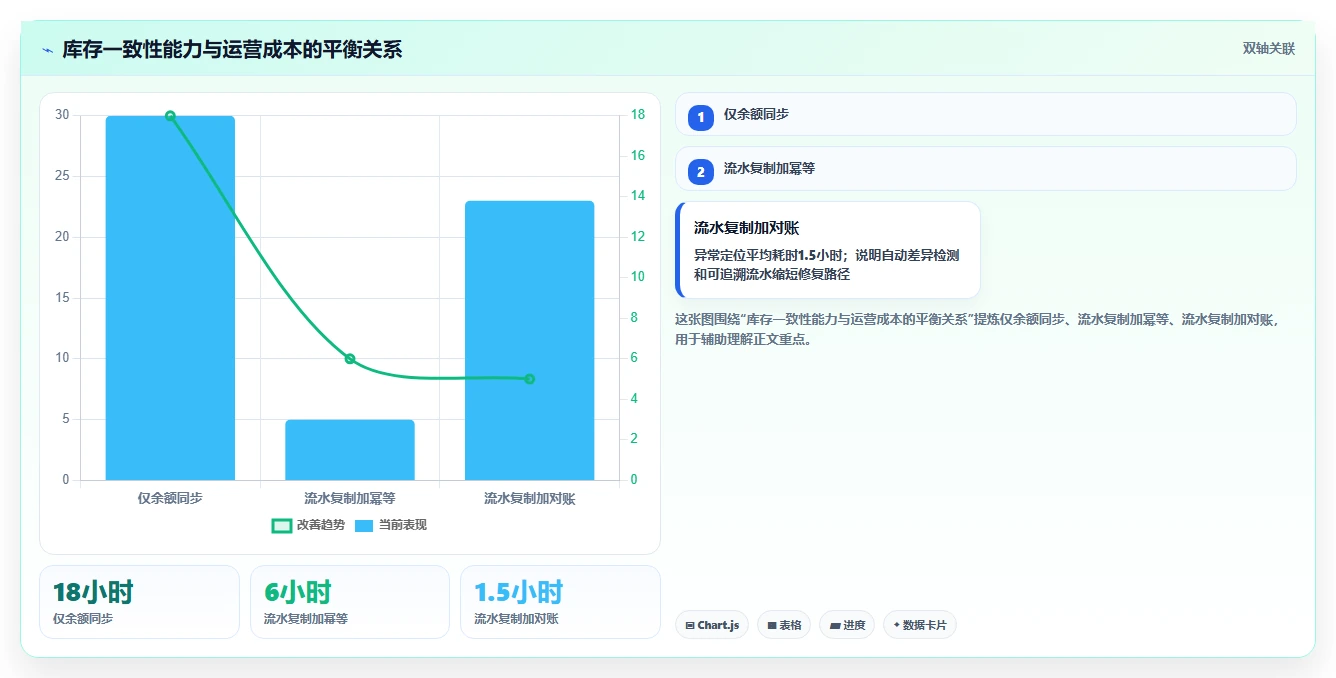Click the x-axis label 流水复制加幂等

350,497
